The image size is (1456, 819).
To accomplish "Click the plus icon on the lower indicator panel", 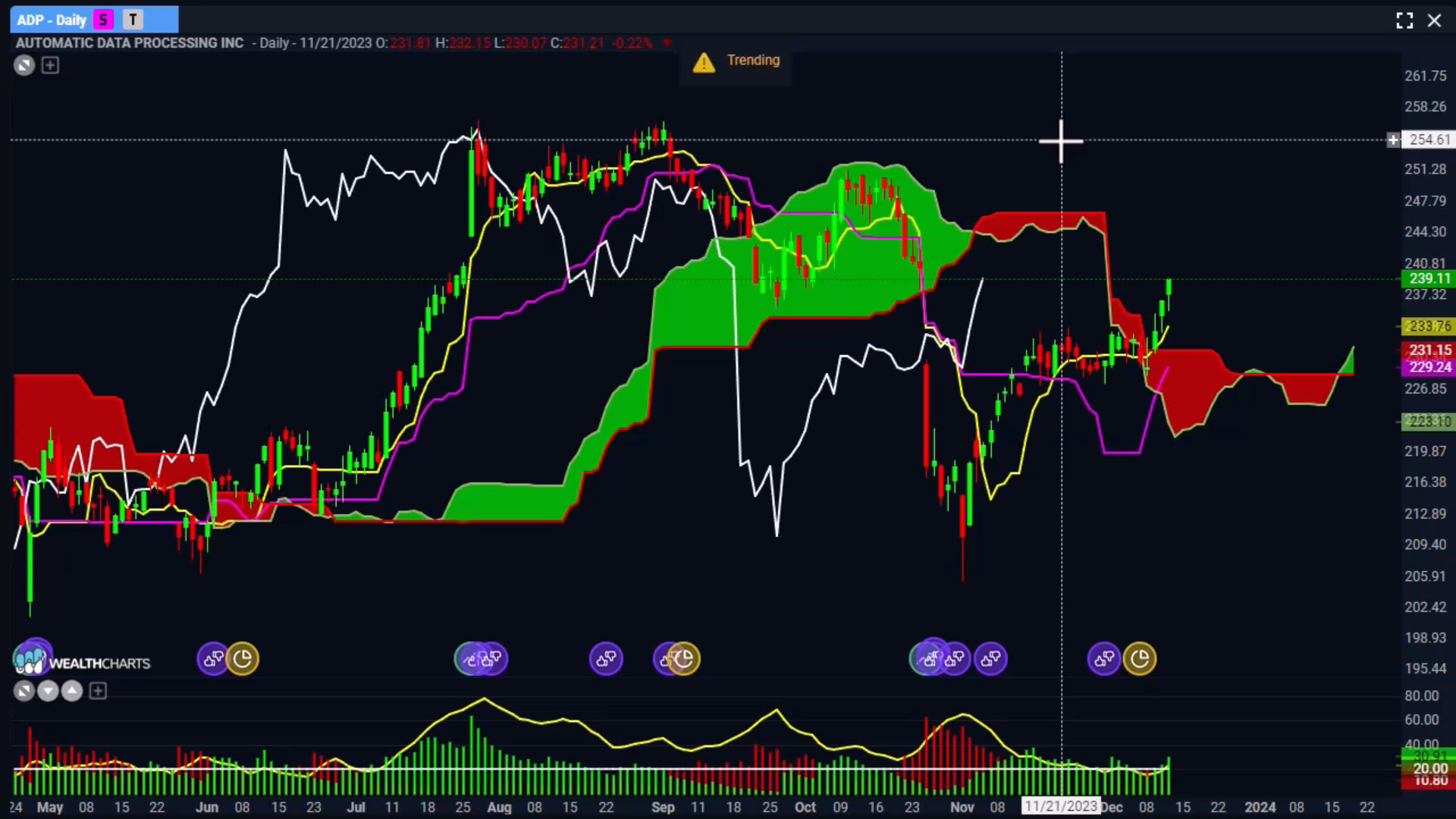I will click(x=98, y=691).
